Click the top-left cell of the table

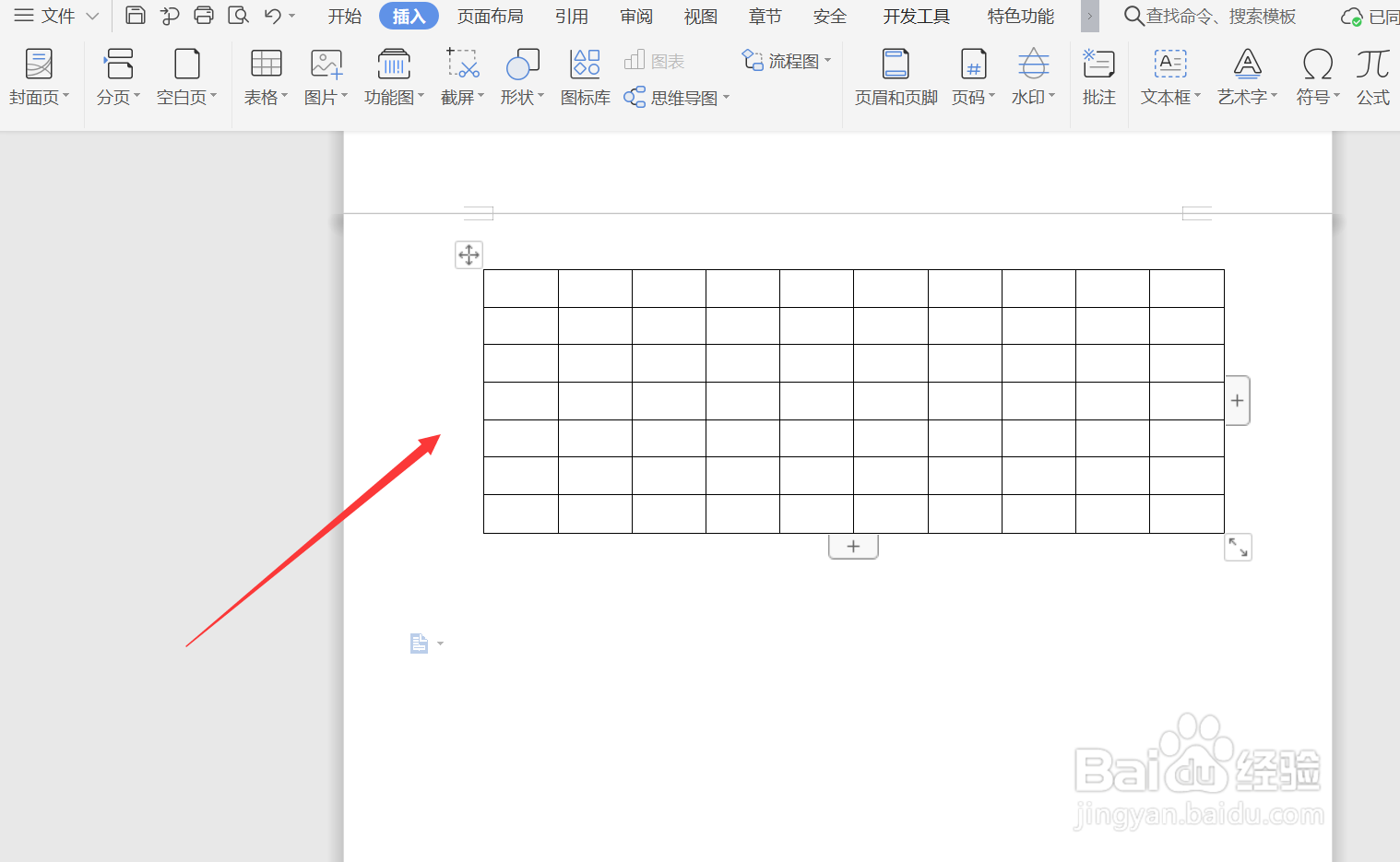[x=521, y=289]
